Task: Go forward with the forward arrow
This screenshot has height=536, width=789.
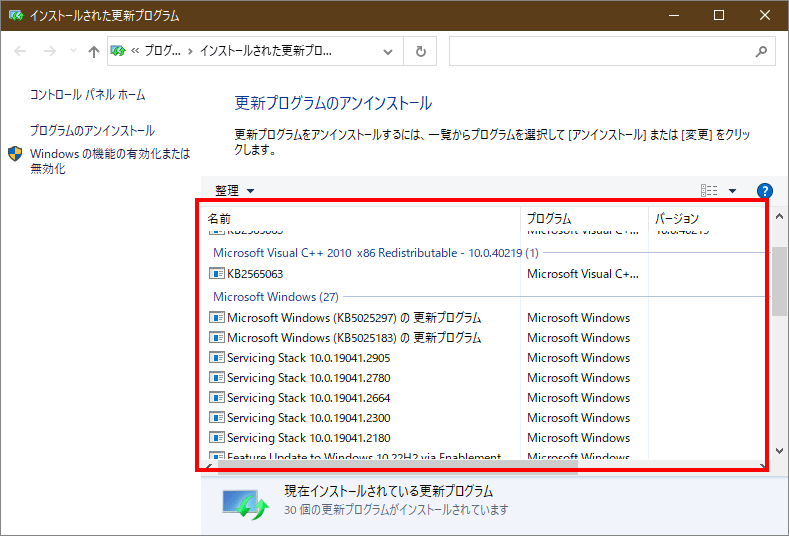Action: (49, 51)
